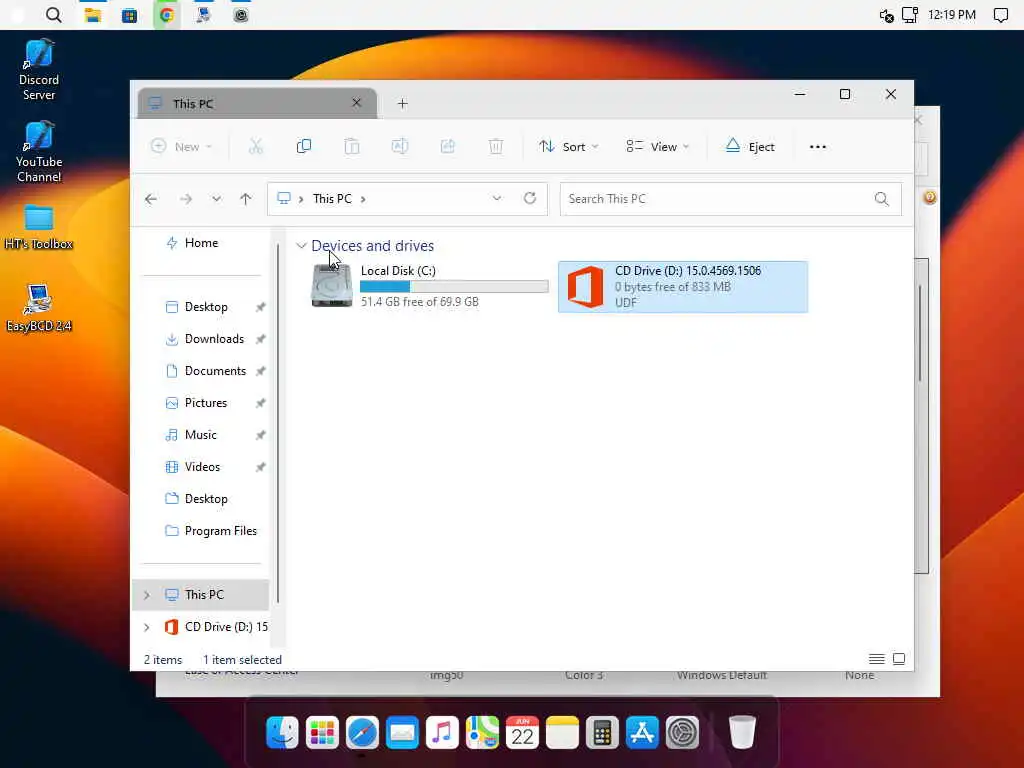The width and height of the screenshot is (1024, 768).
Task: Click the 12:19 PM clock
Action: [x=952, y=15]
